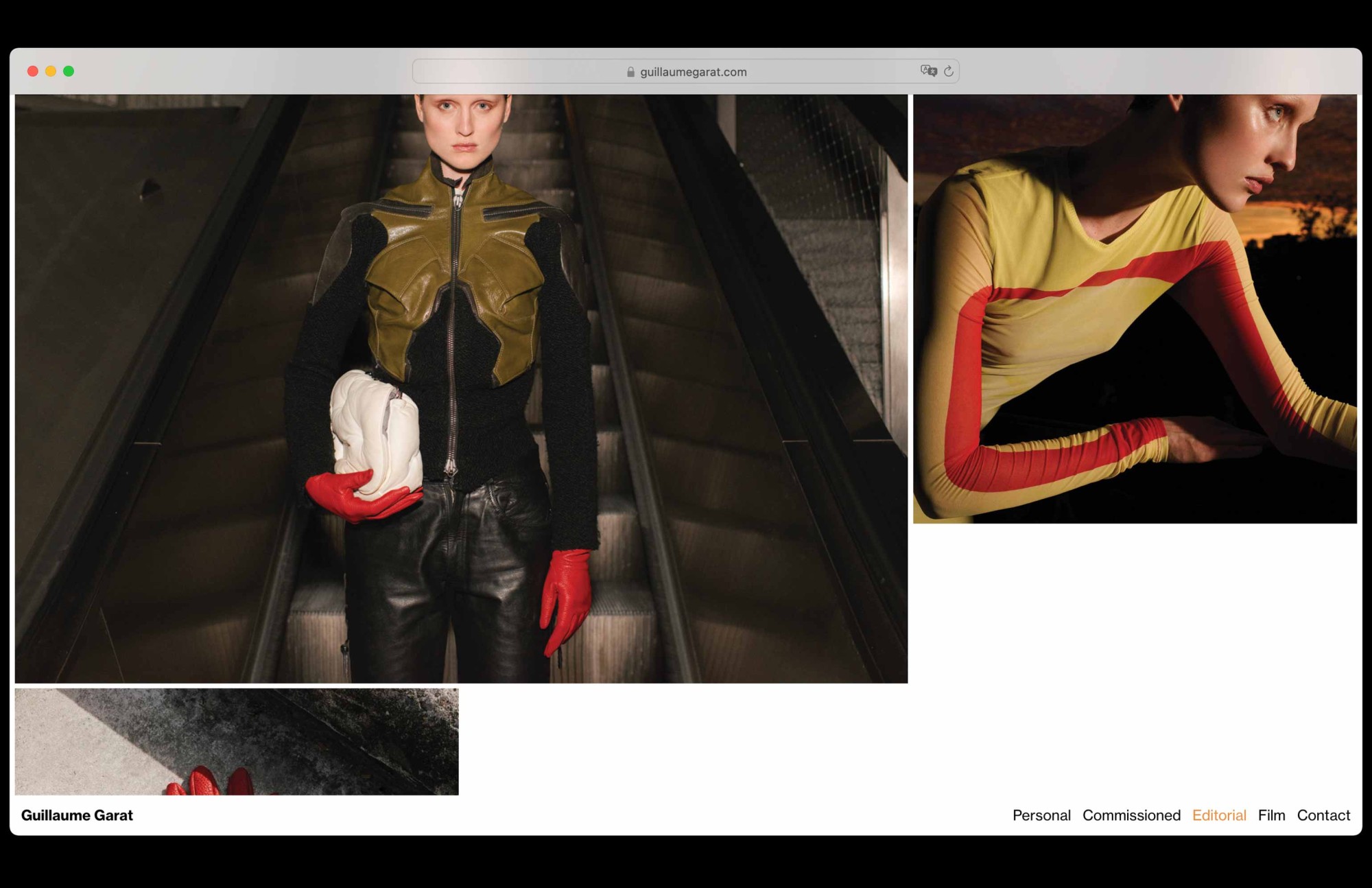Close the Safari window
This screenshot has height=888, width=1372.
33,71
